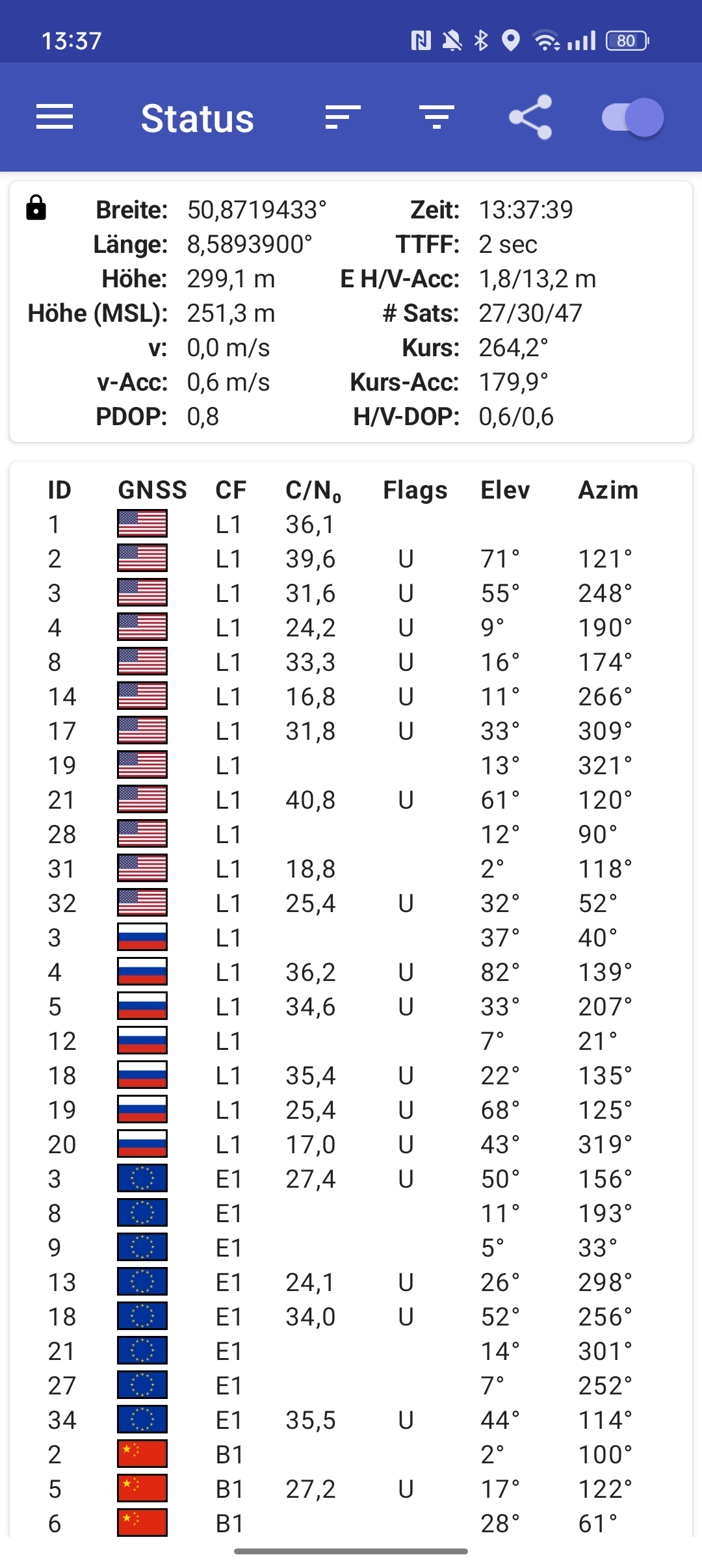702x1568 pixels.
Task: Tap the bottom navigation gesture handle
Action: pos(351,1551)
